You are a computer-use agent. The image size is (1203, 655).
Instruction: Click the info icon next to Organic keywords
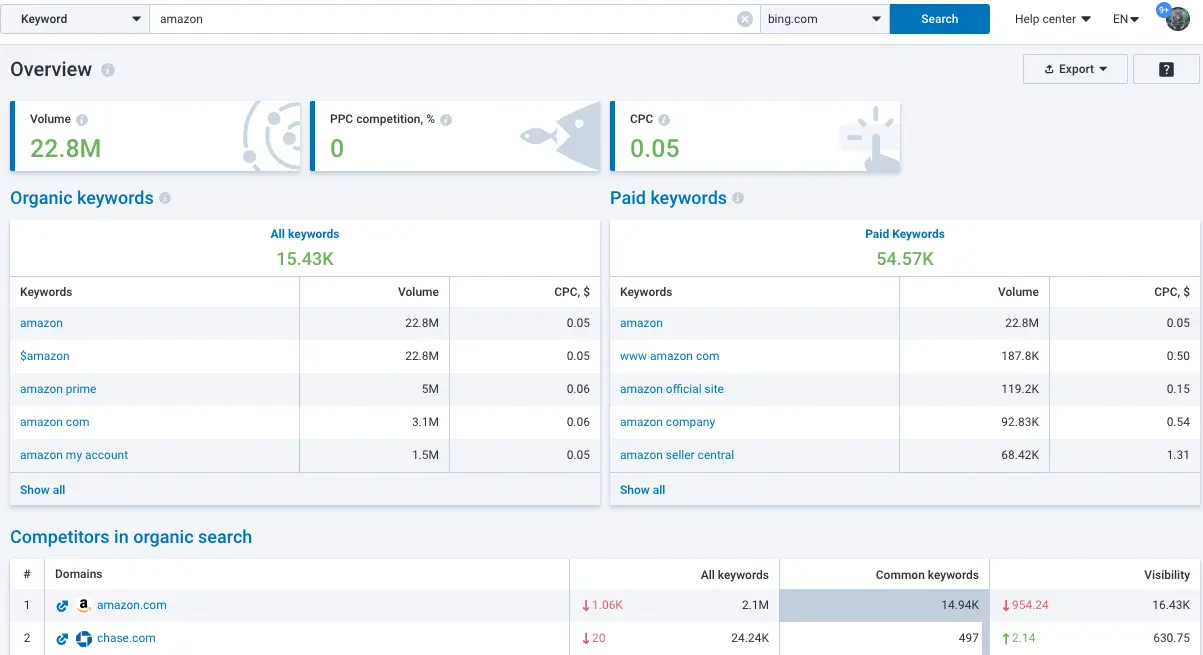point(166,198)
